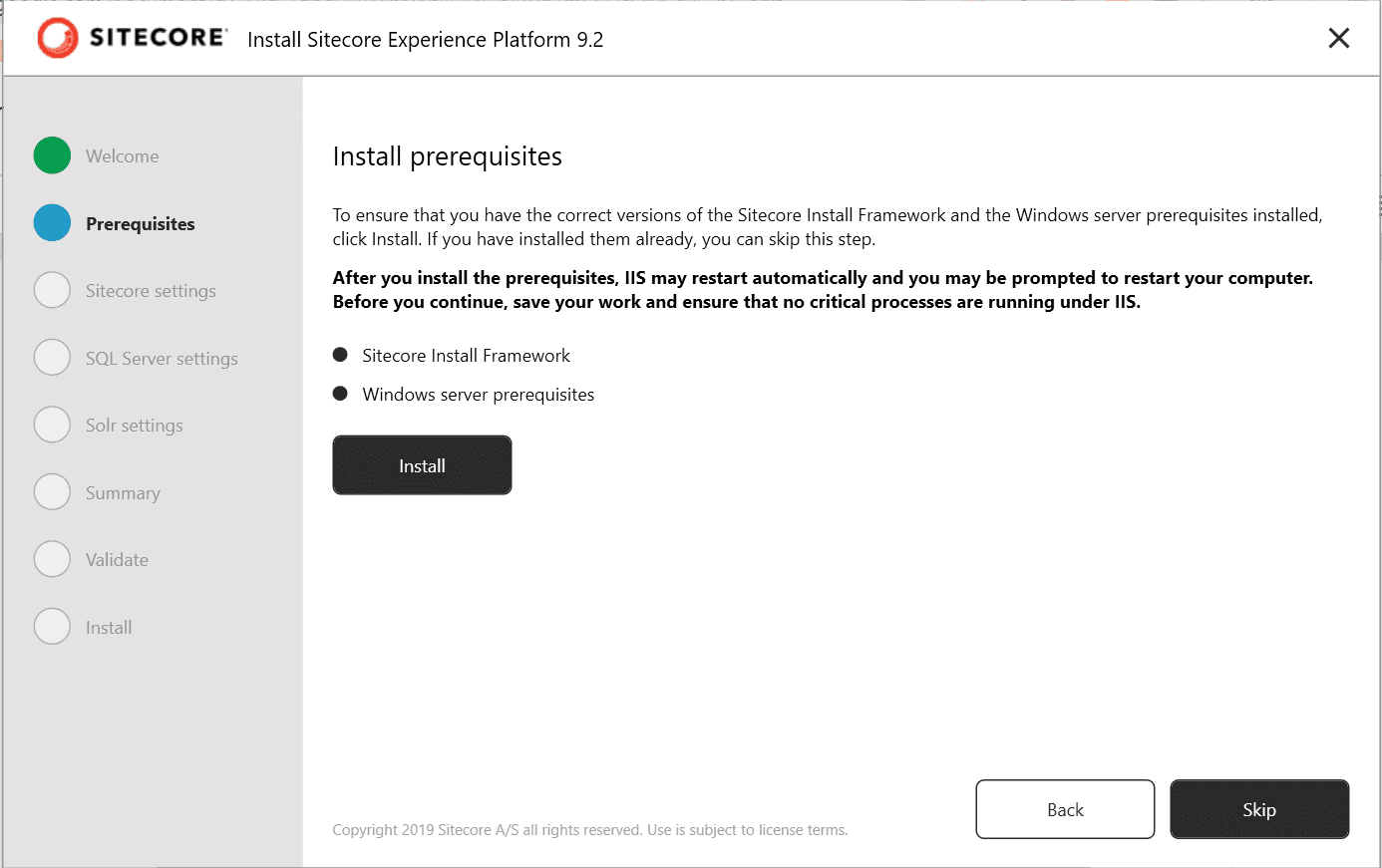Select the Windows server prerequisites bullet
Image resolution: width=1382 pixels, height=868 pixels.
340,394
